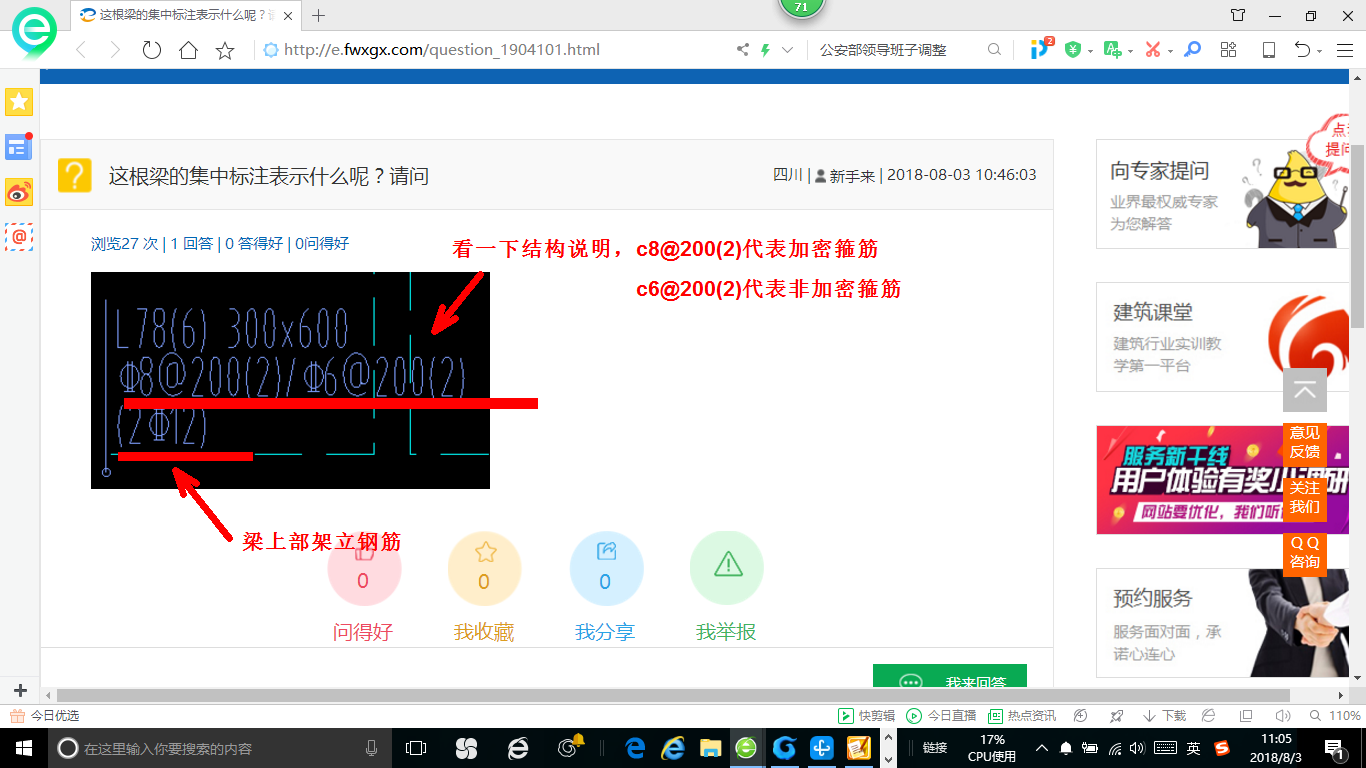This screenshot has width=1366, height=768.
Task: Open a new tab with plus button
Action: [x=319, y=15]
